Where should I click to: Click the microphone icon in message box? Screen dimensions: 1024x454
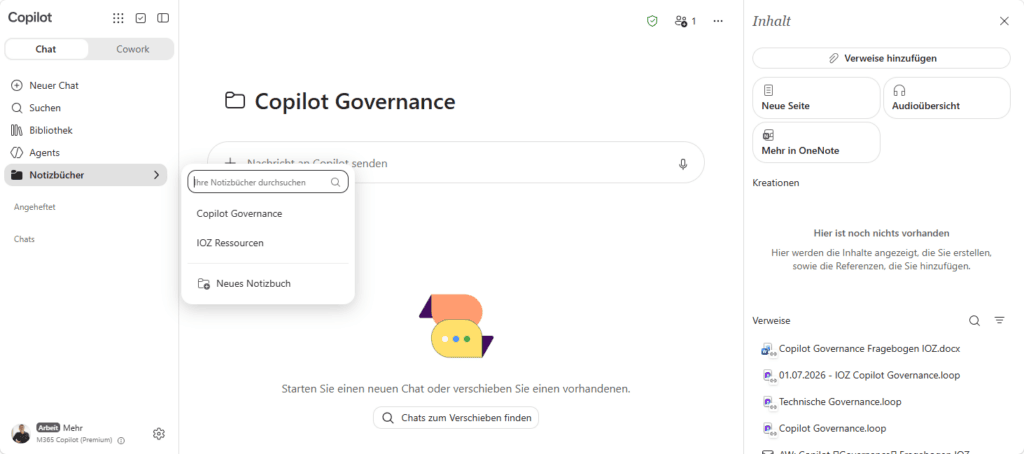click(683, 163)
